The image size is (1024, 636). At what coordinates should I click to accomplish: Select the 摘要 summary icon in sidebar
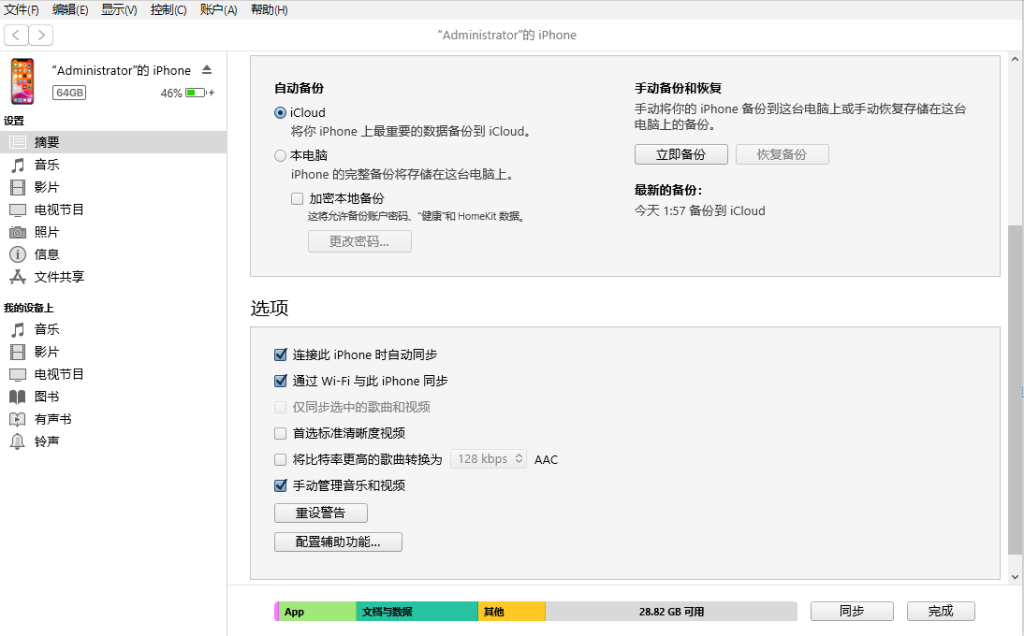click(18, 142)
